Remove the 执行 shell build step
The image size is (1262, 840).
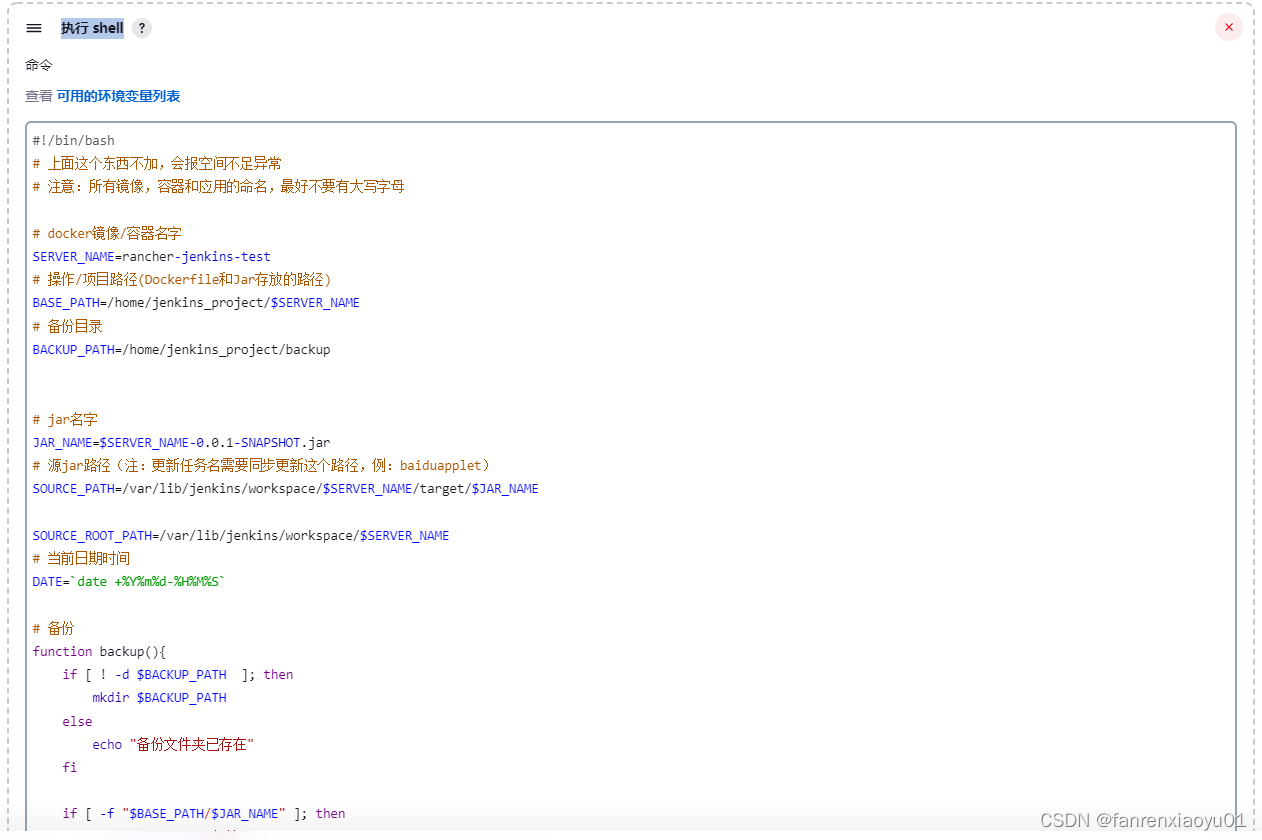click(1229, 28)
